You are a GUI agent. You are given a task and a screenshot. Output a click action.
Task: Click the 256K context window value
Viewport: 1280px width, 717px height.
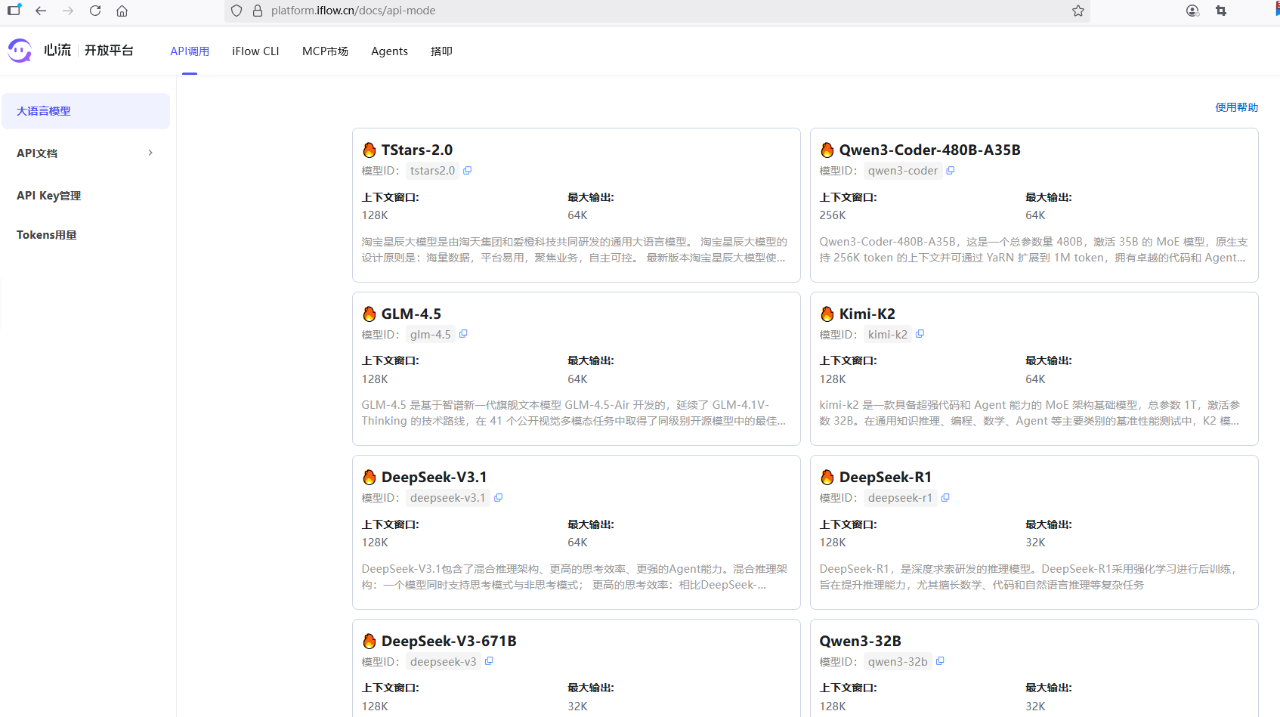(833, 215)
